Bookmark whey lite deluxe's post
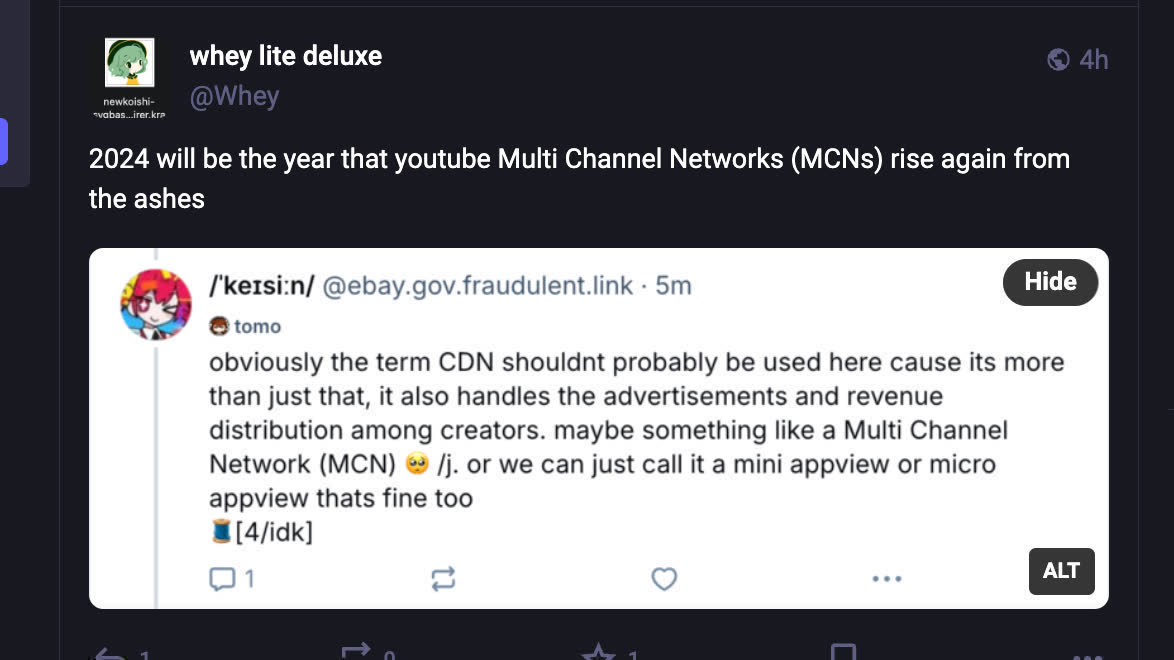This screenshot has width=1174, height=660. 843,654
